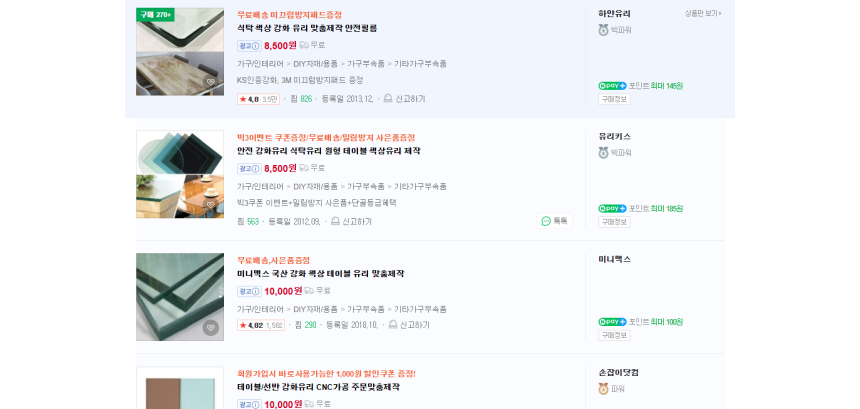Open seller link 손잡이닷컴

618,372
